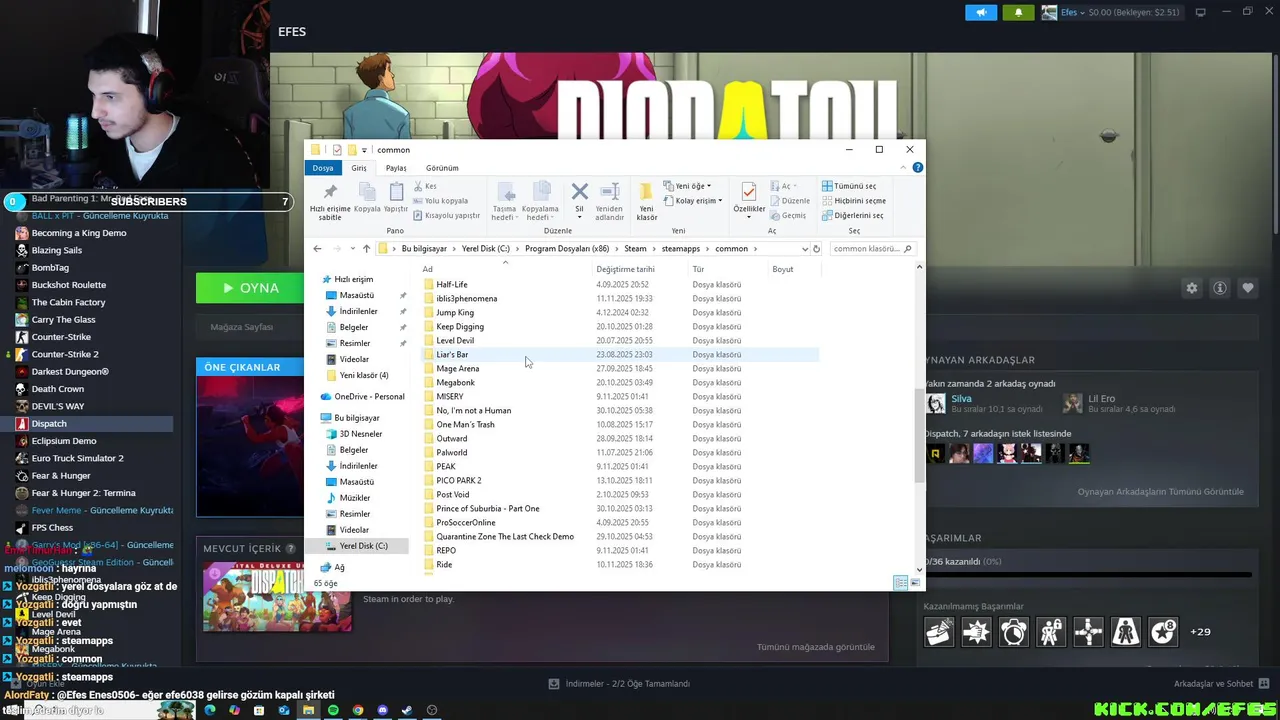Open Steam announcements megaphone icon

coord(981,12)
